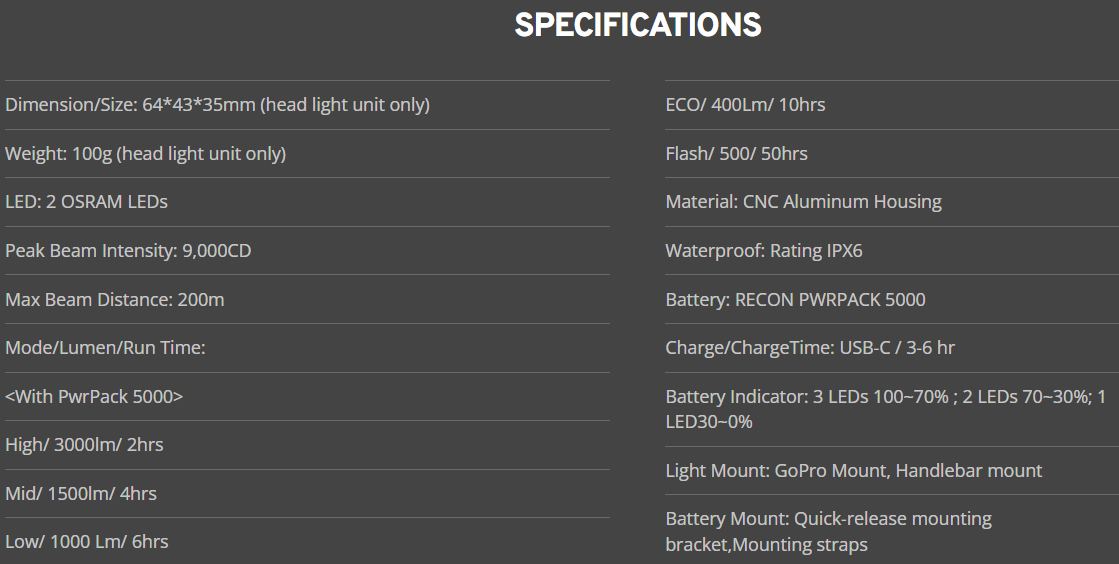The image size is (1119, 564).
Task: Click the High 3000lm 2hrs row
Action: click(84, 445)
